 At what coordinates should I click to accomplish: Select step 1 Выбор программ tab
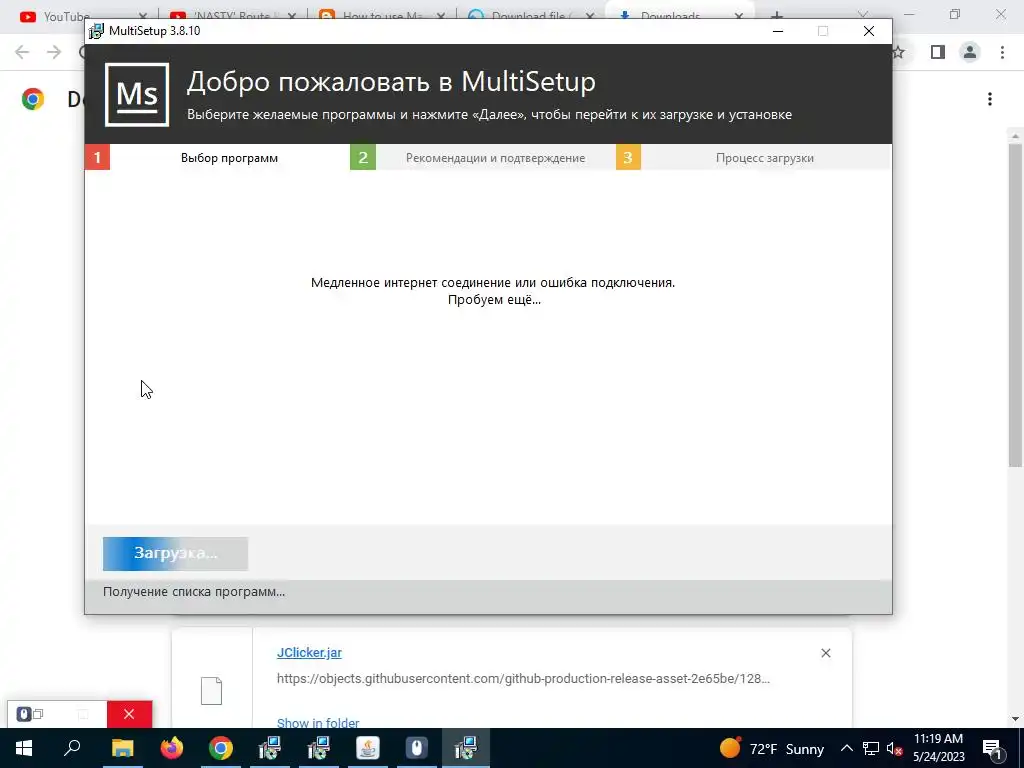pyautogui.click(x=217, y=157)
